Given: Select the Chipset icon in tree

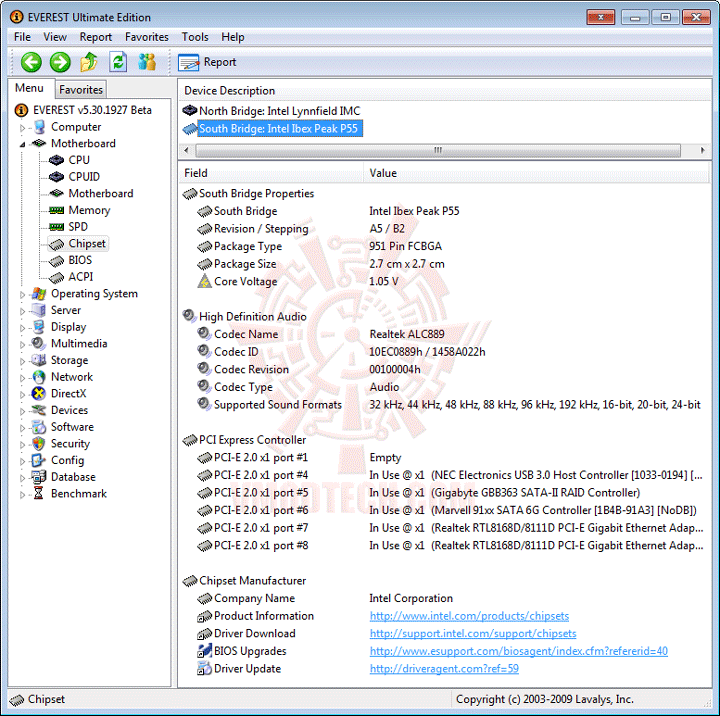Looking at the screenshot, I should click(56, 244).
